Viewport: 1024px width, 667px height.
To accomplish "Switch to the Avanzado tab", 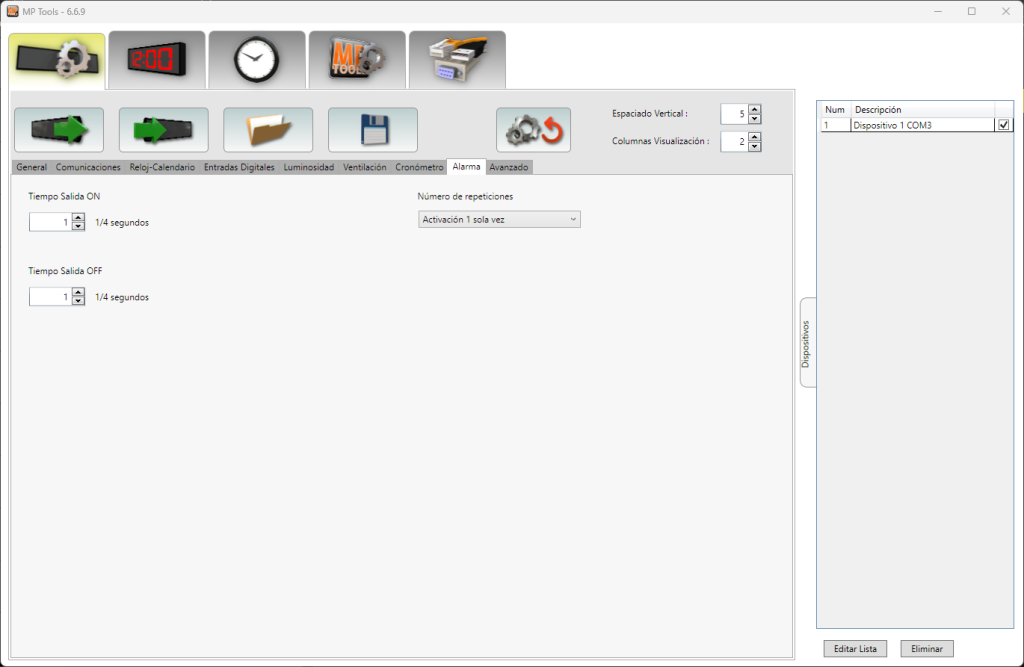I will tap(509, 167).
